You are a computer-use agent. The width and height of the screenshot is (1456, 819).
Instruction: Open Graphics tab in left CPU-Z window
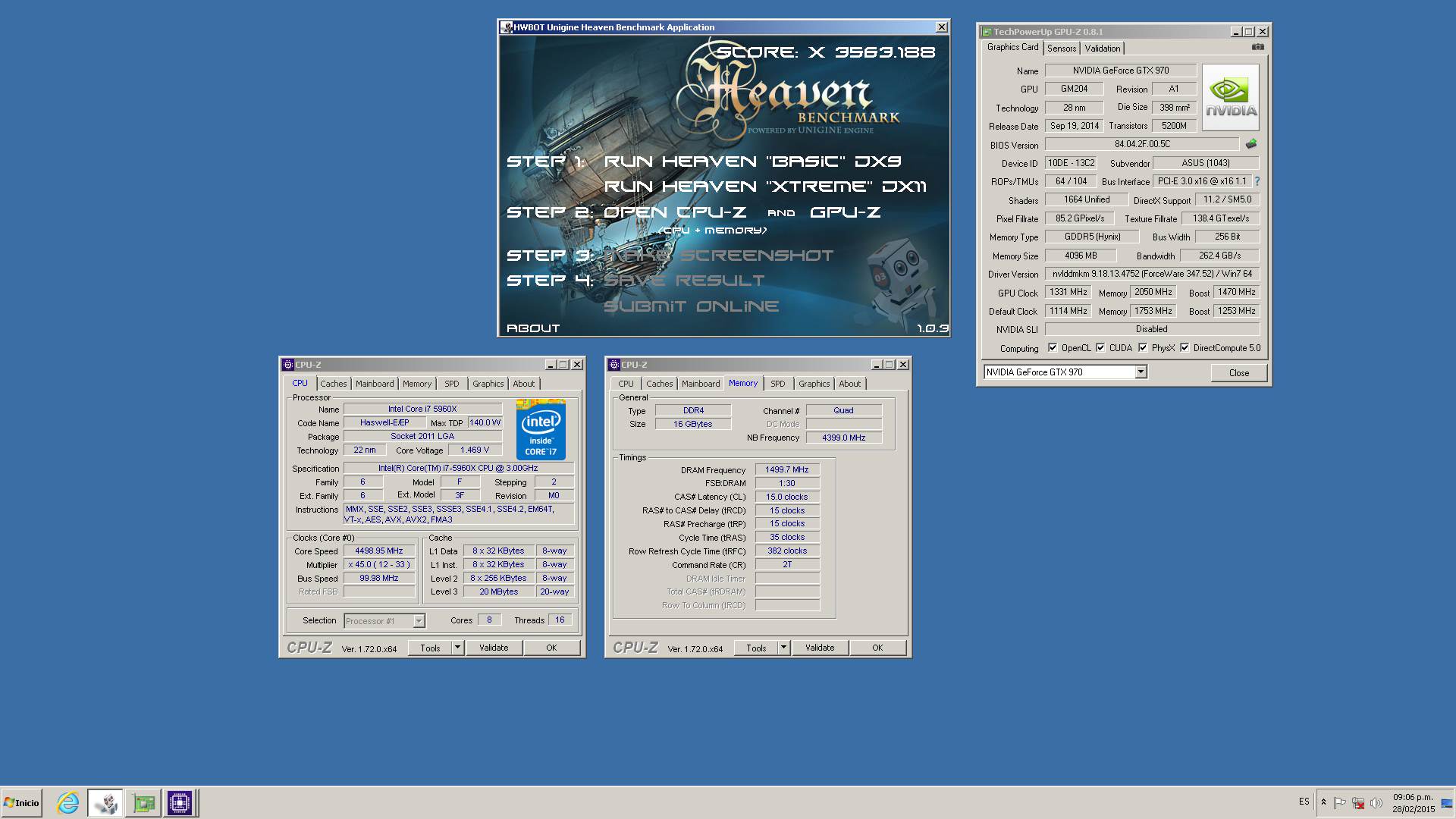(x=488, y=384)
